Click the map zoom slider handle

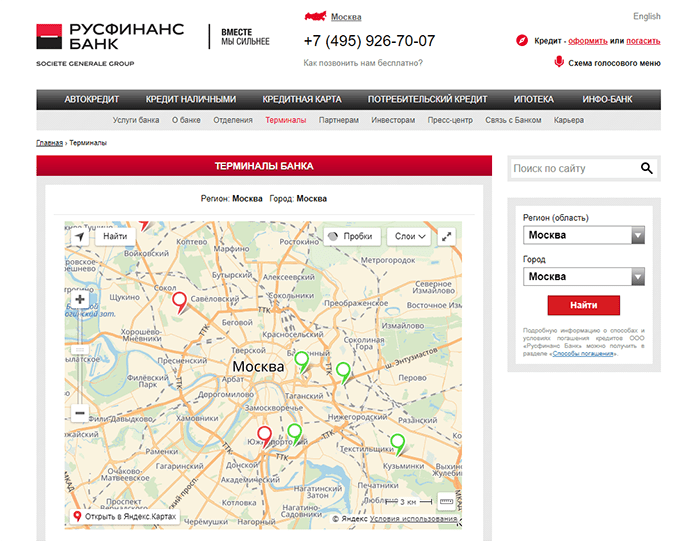tap(80, 350)
